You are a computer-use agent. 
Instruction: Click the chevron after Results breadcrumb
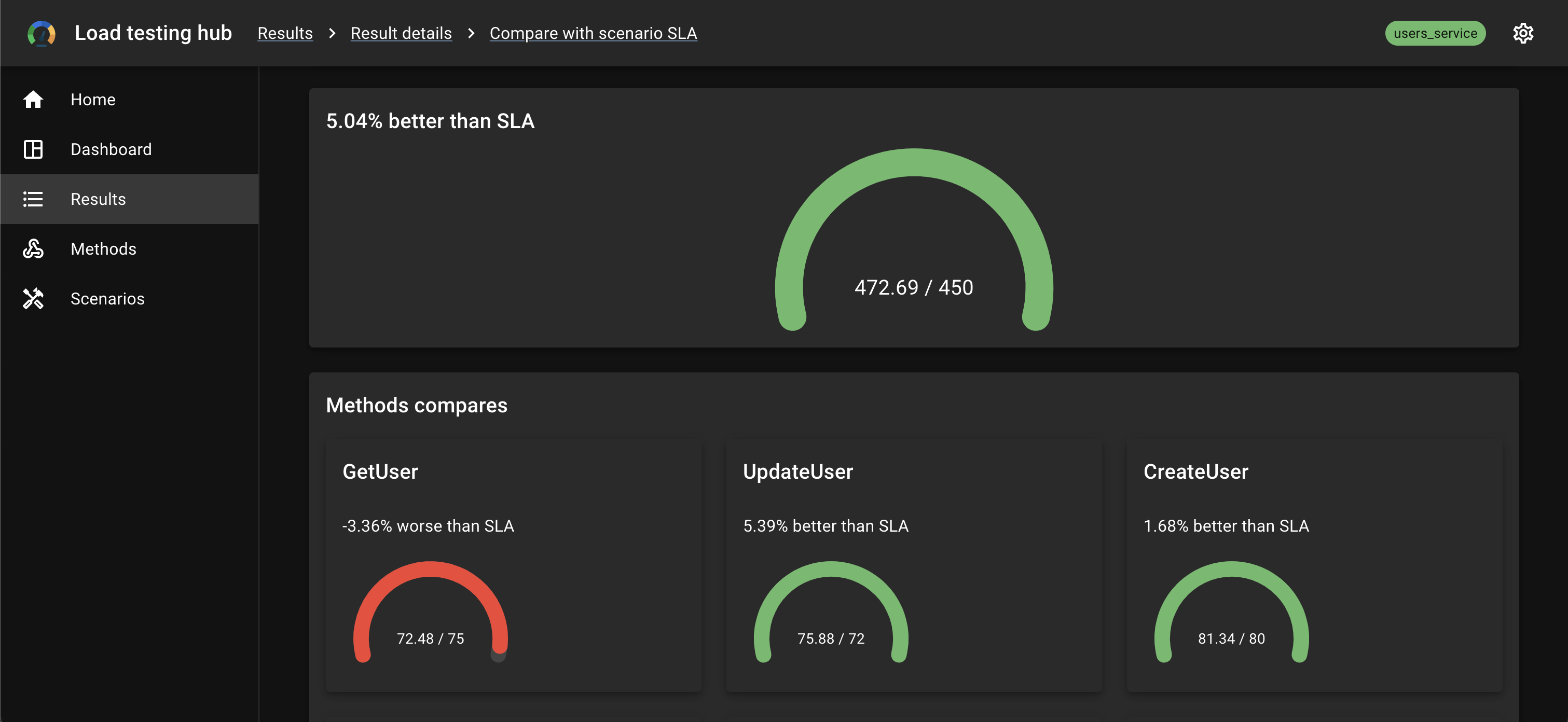tap(332, 33)
